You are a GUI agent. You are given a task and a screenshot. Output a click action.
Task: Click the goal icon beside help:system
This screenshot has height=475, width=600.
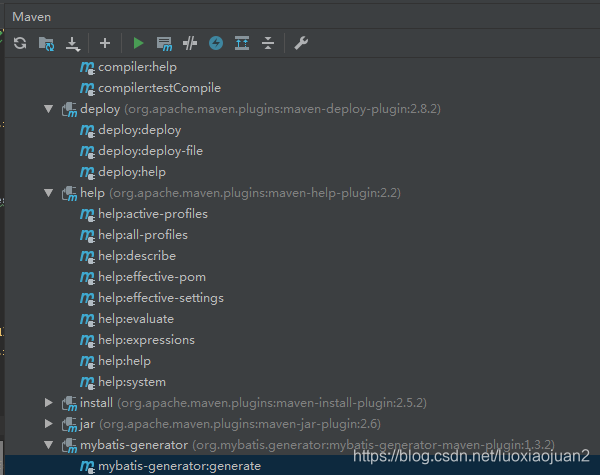87,382
